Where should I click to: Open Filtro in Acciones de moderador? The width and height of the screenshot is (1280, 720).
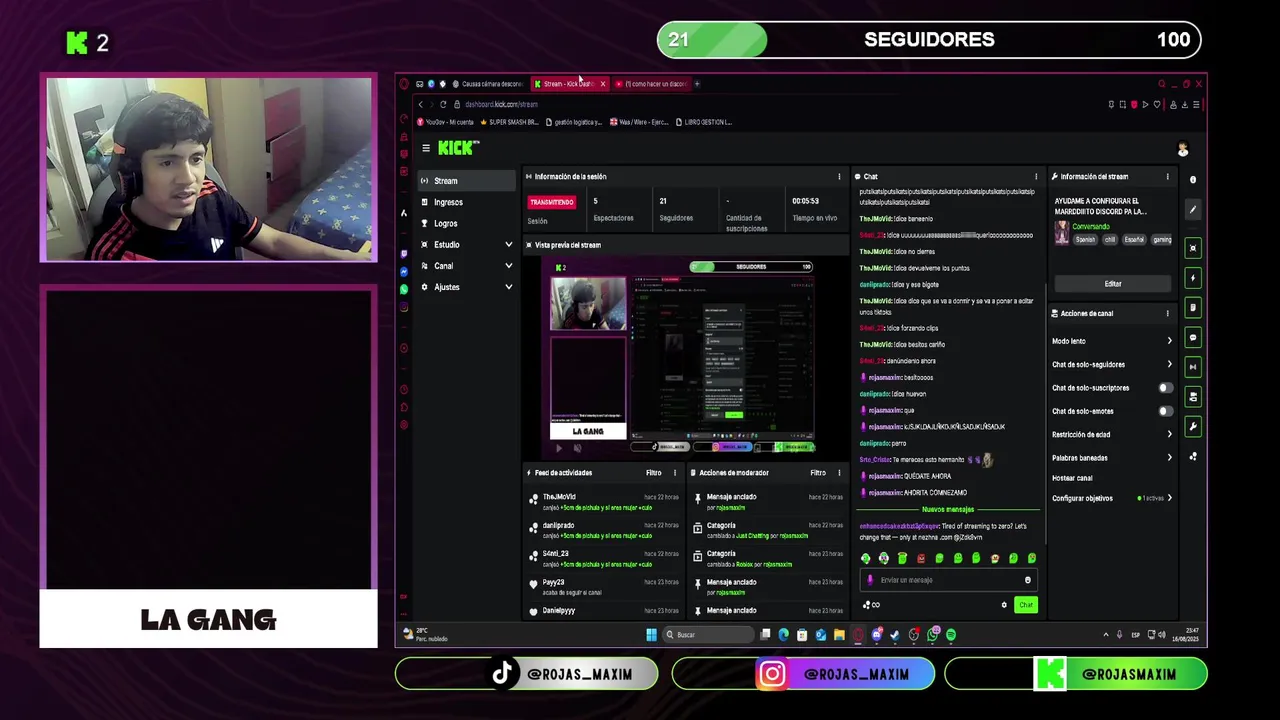point(817,473)
